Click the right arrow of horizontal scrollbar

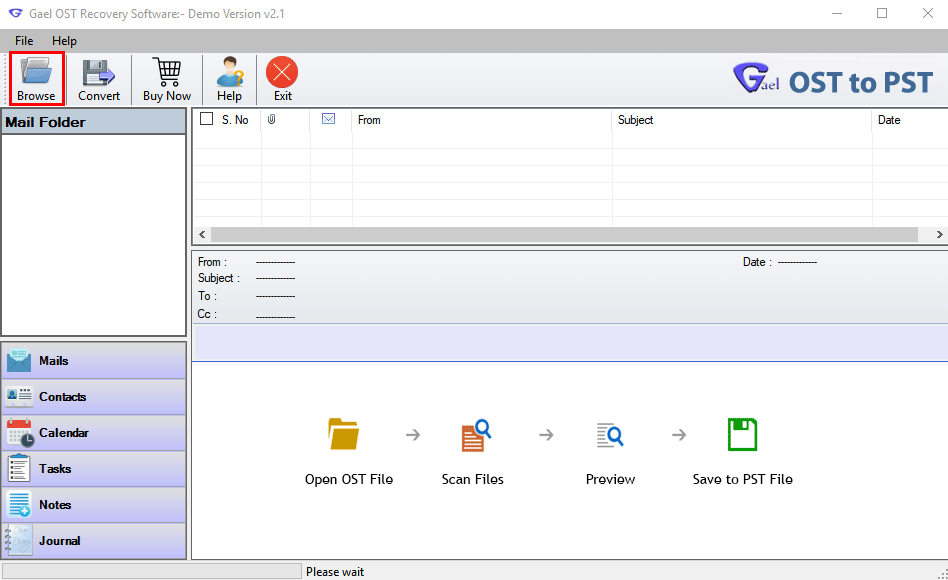(x=939, y=235)
